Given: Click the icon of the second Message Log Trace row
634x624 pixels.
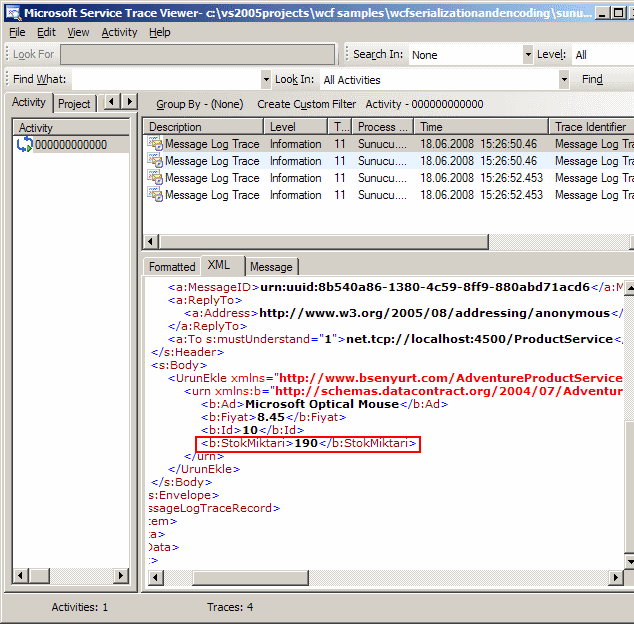Looking at the screenshot, I should click(x=155, y=161).
